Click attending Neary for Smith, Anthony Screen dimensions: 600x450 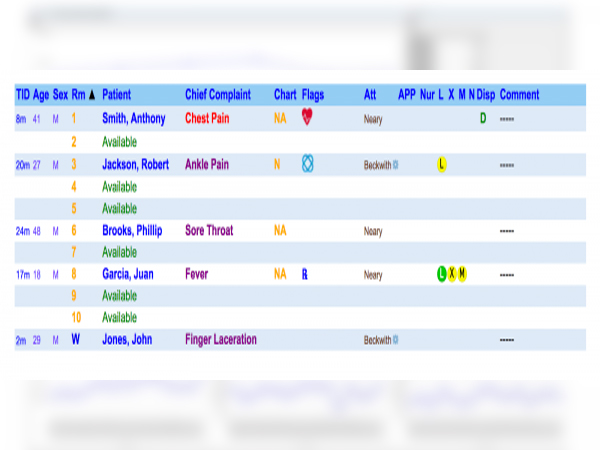point(373,120)
